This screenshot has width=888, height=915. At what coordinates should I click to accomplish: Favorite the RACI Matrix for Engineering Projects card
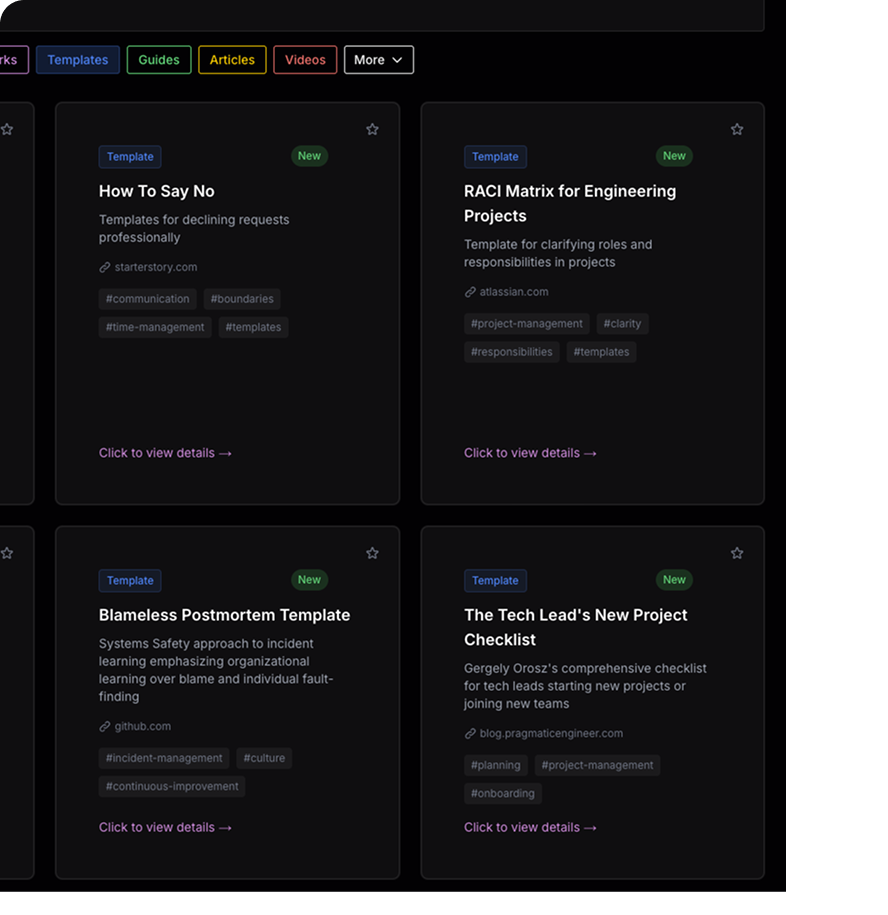pyautogui.click(x=737, y=129)
